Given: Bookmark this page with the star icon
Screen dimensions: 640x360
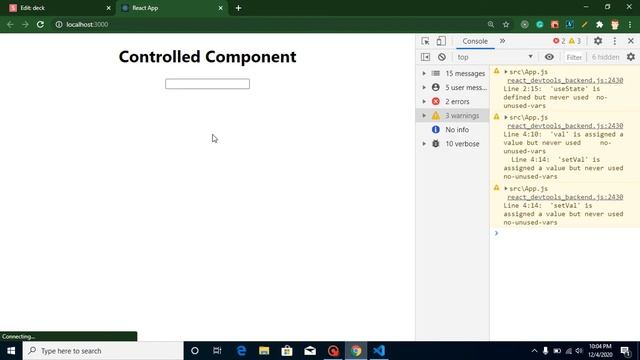Looking at the screenshot, I should coord(506,24).
